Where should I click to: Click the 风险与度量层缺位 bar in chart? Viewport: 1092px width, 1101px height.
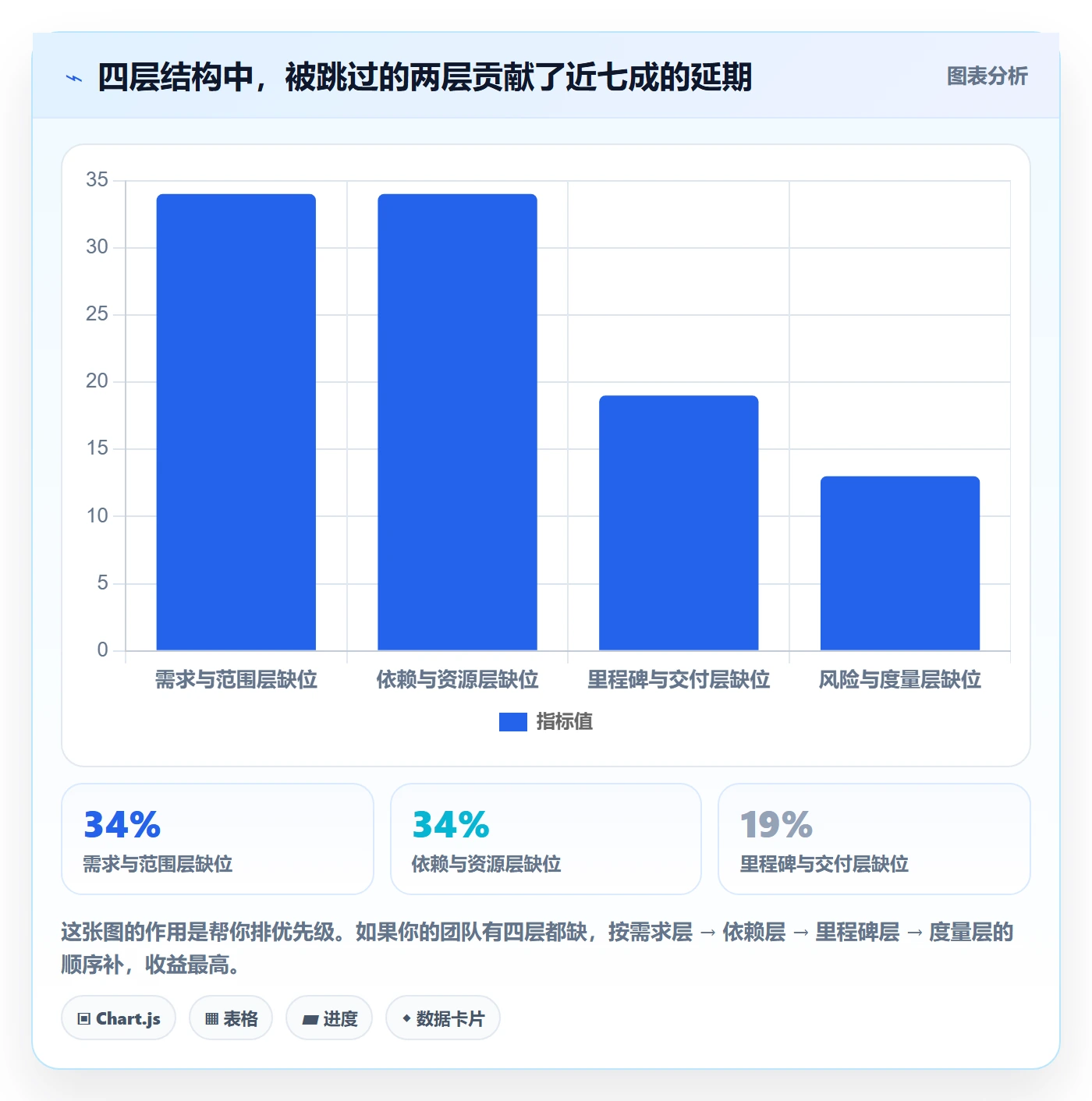(900, 563)
